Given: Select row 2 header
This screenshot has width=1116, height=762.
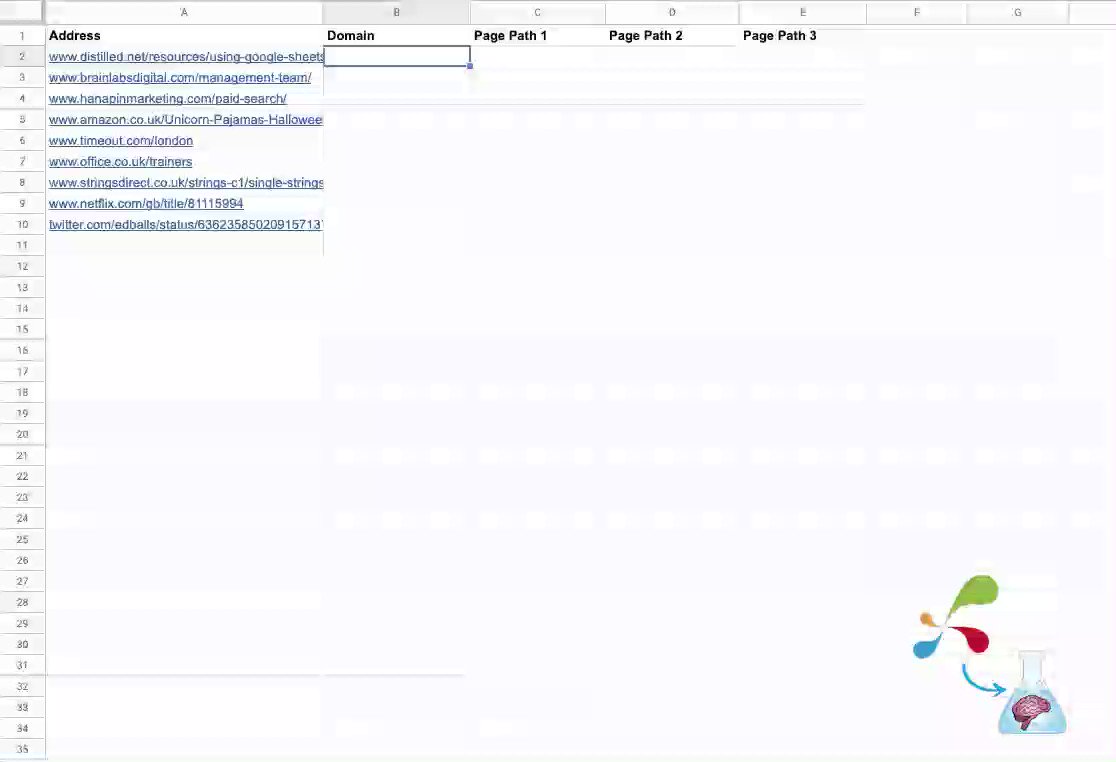Looking at the screenshot, I should pyautogui.click(x=22, y=56).
